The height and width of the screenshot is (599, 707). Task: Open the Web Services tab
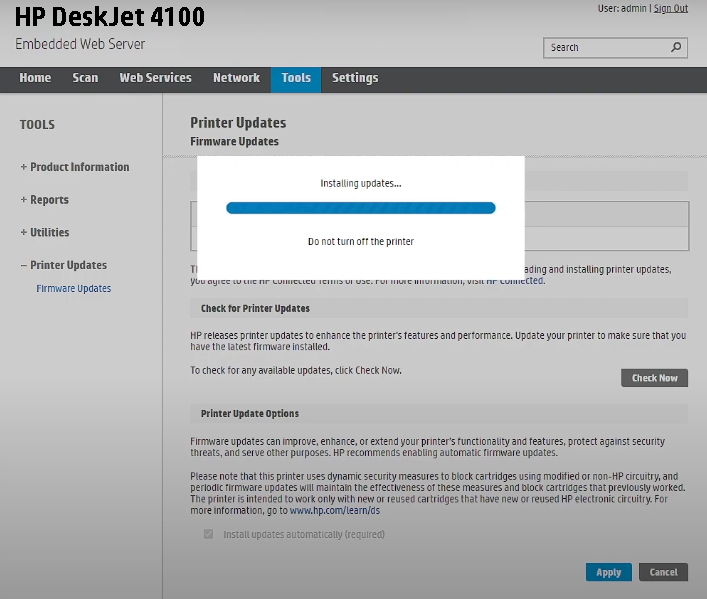156,78
